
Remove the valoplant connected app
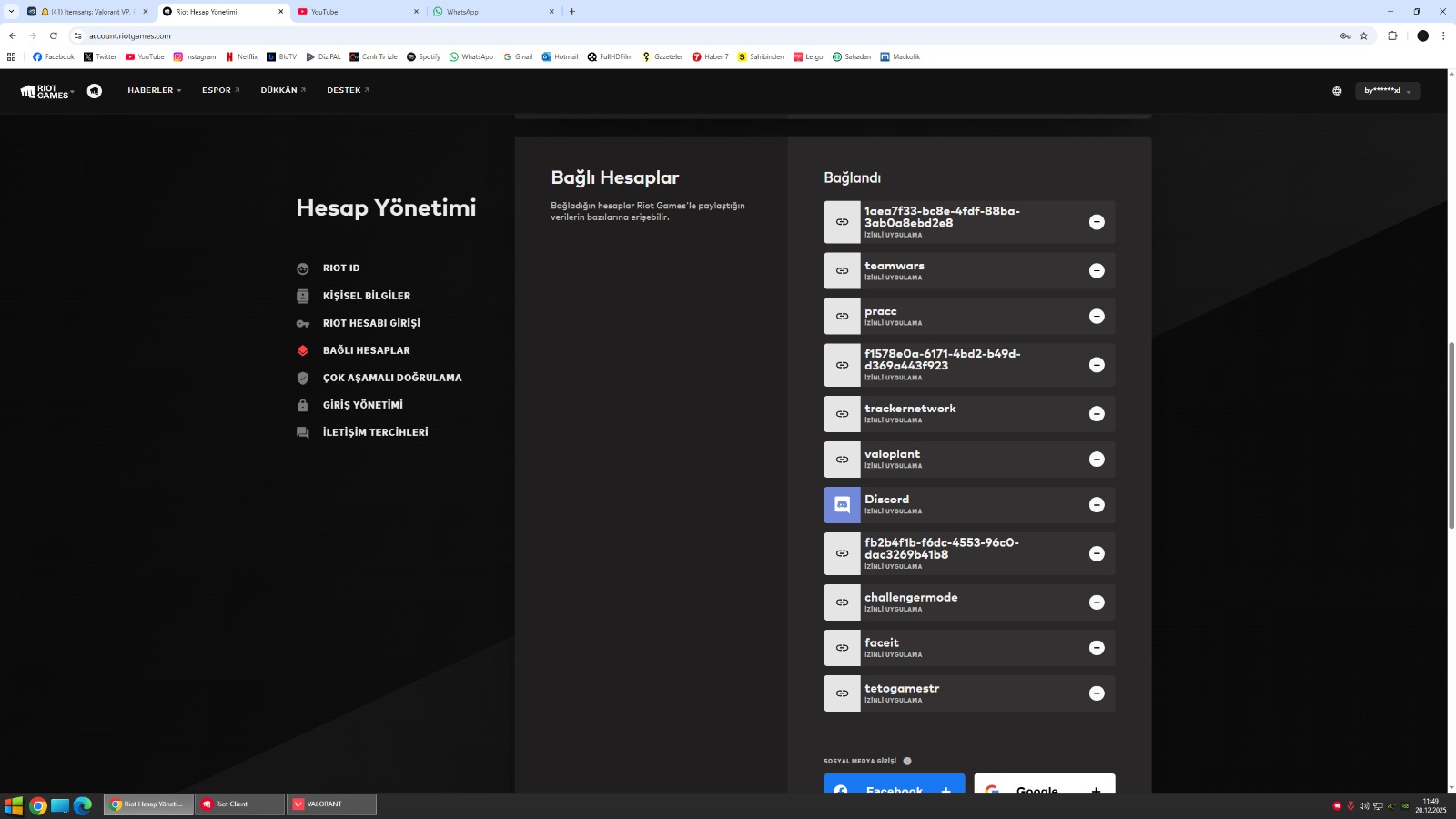(x=1097, y=460)
